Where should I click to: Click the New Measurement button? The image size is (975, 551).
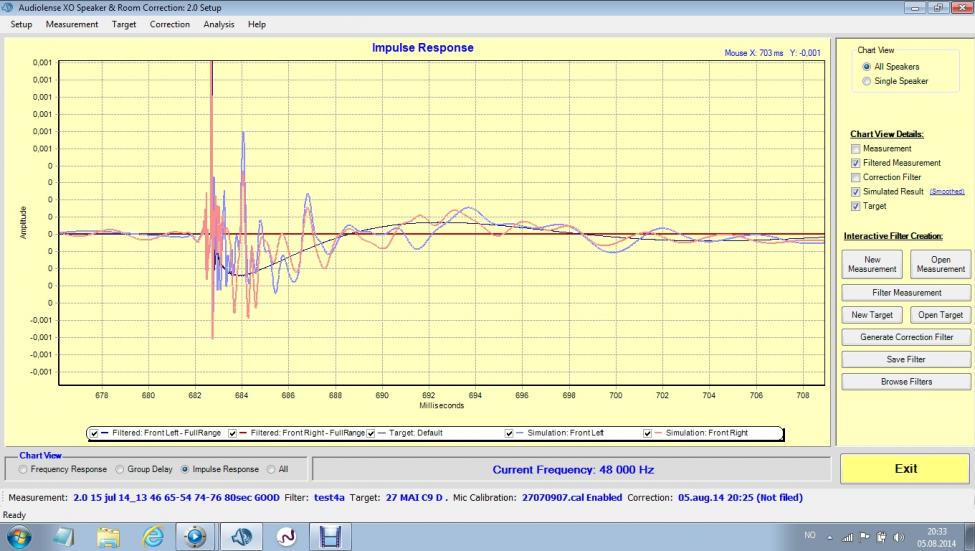point(872,264)
